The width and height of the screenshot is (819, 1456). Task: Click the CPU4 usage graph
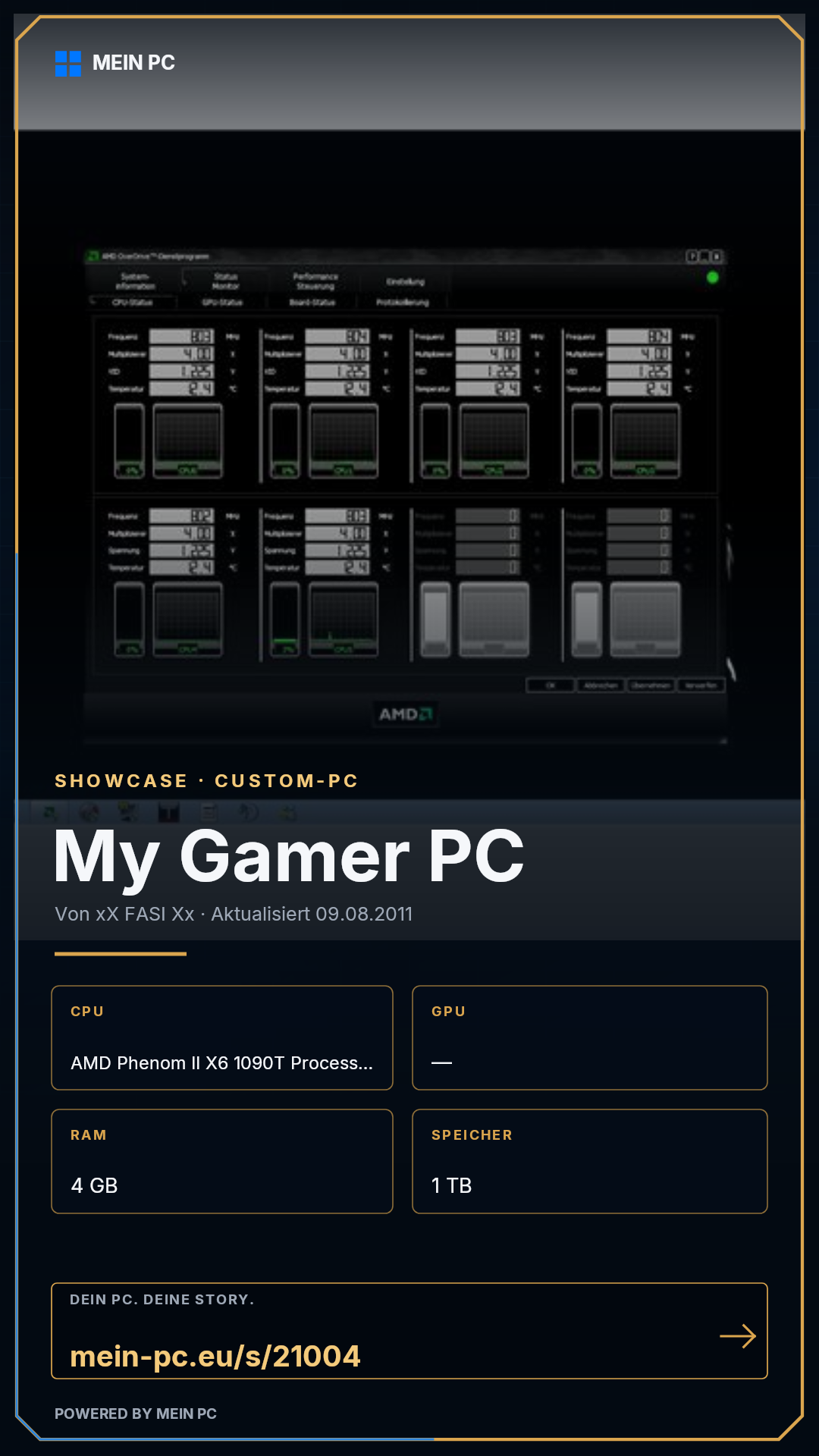coord(188,620)
